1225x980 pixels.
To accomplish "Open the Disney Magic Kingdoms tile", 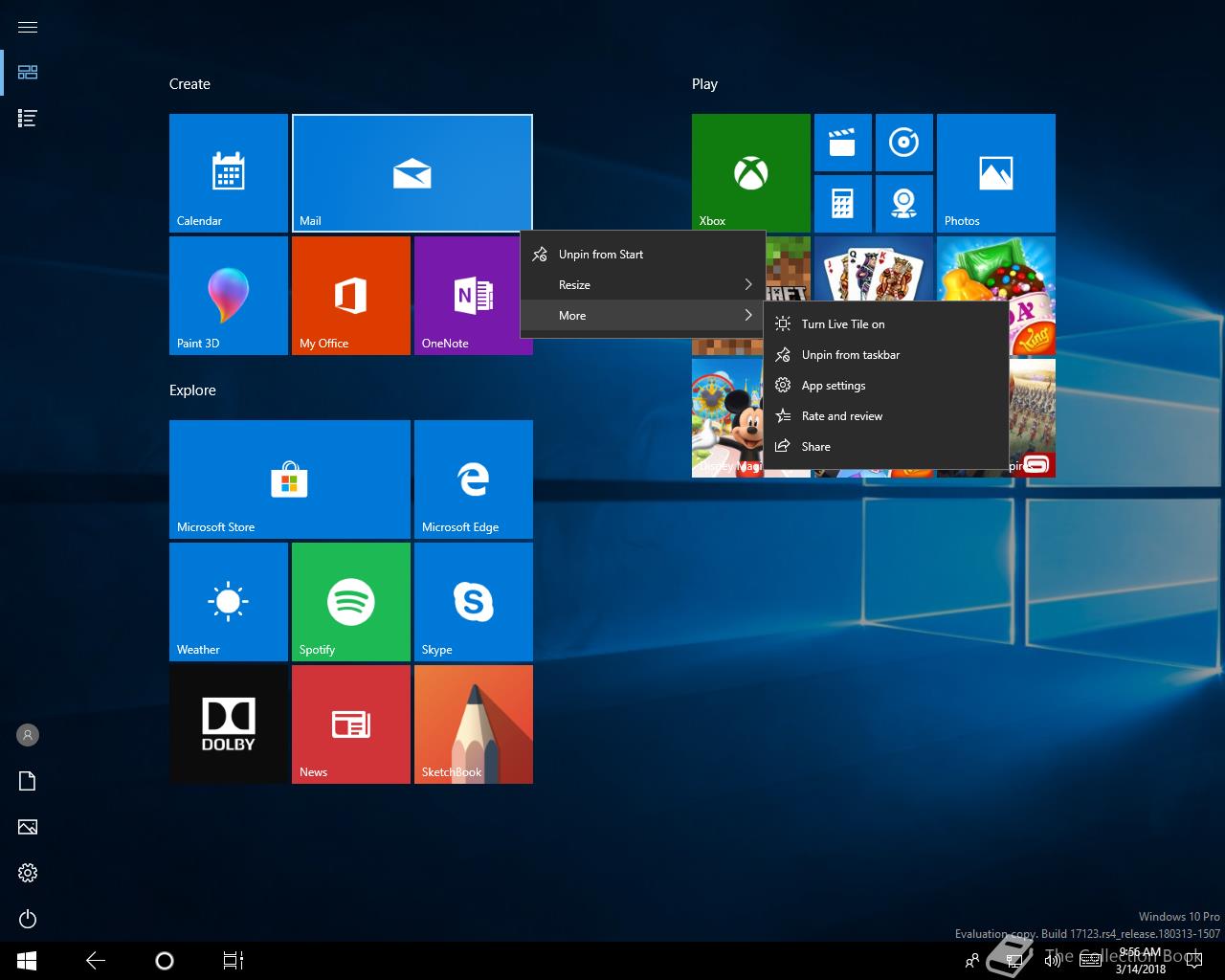I will point(727,418).
